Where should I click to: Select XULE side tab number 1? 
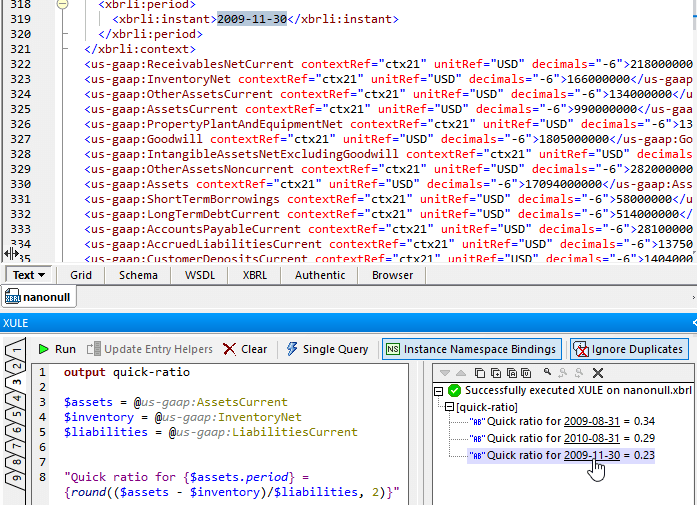pos(17,352)
